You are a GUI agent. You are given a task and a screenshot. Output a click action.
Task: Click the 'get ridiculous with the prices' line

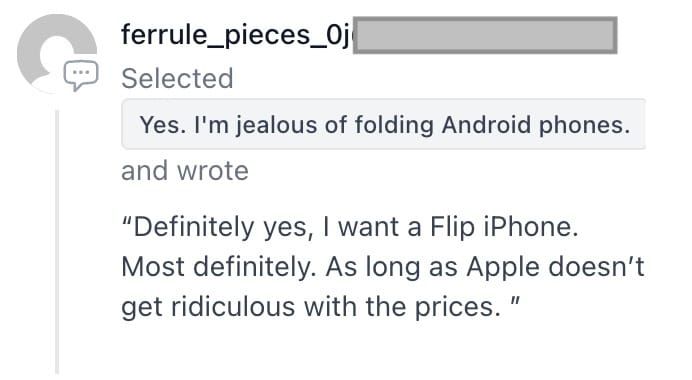coord(320,307)
